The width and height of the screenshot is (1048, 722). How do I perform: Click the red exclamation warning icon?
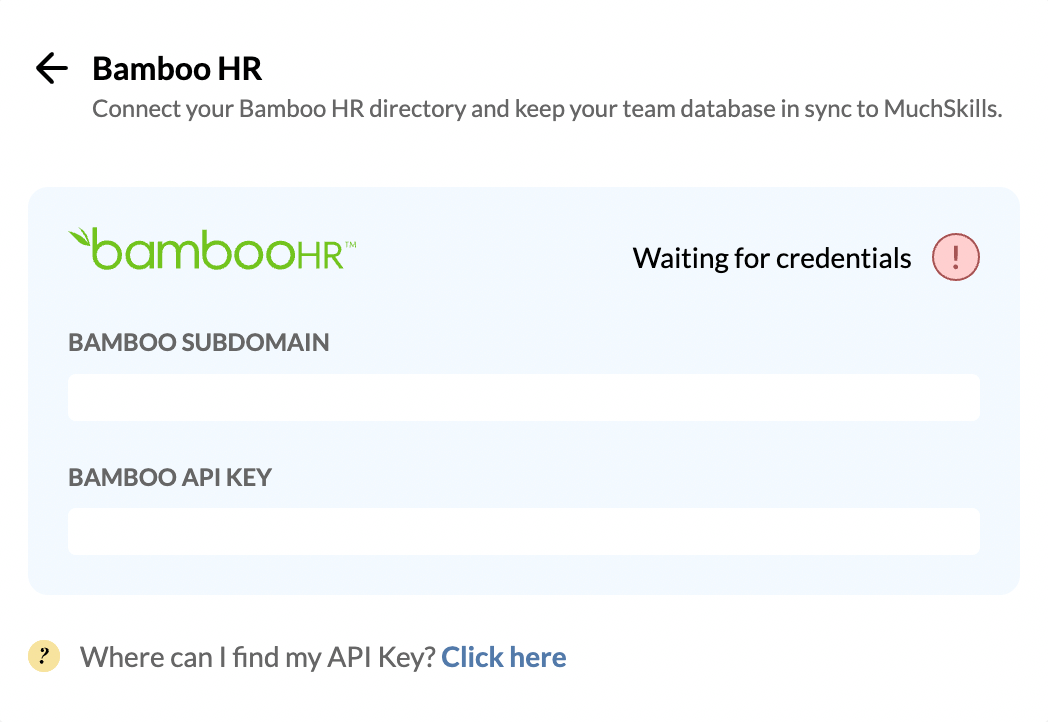point(956,257)
